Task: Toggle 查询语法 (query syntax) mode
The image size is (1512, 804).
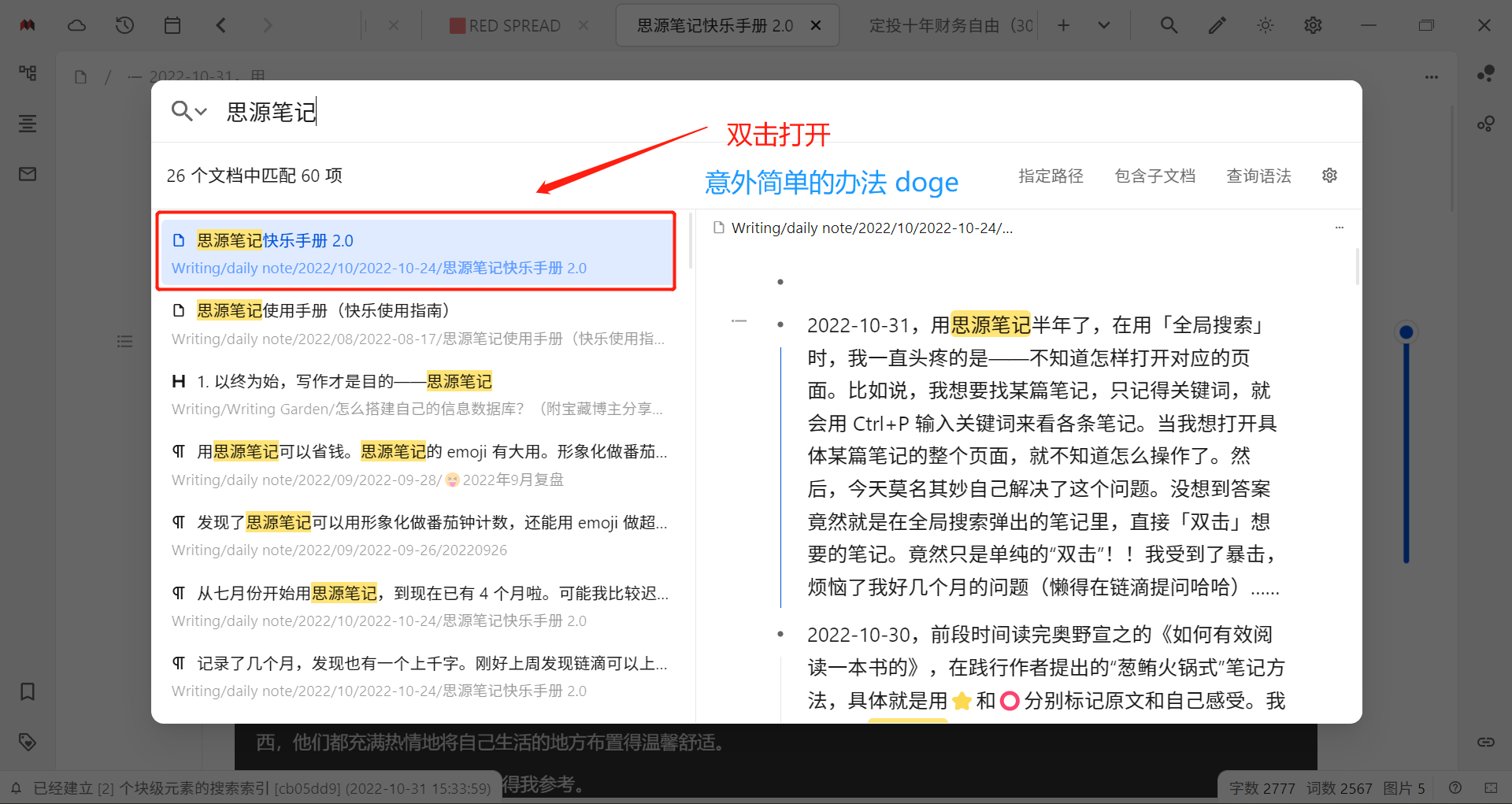Action: [1258, 175]
